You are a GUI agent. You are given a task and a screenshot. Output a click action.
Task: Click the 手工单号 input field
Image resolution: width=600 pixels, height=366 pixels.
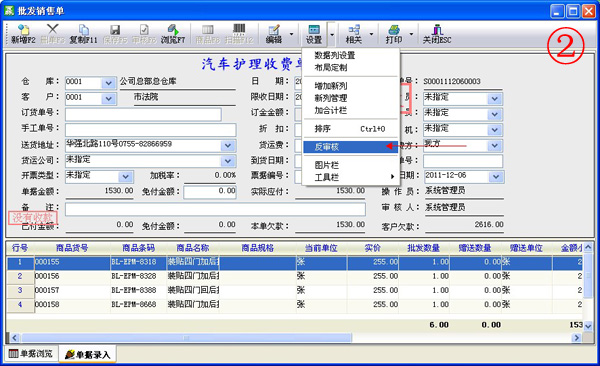coord(150,129)
